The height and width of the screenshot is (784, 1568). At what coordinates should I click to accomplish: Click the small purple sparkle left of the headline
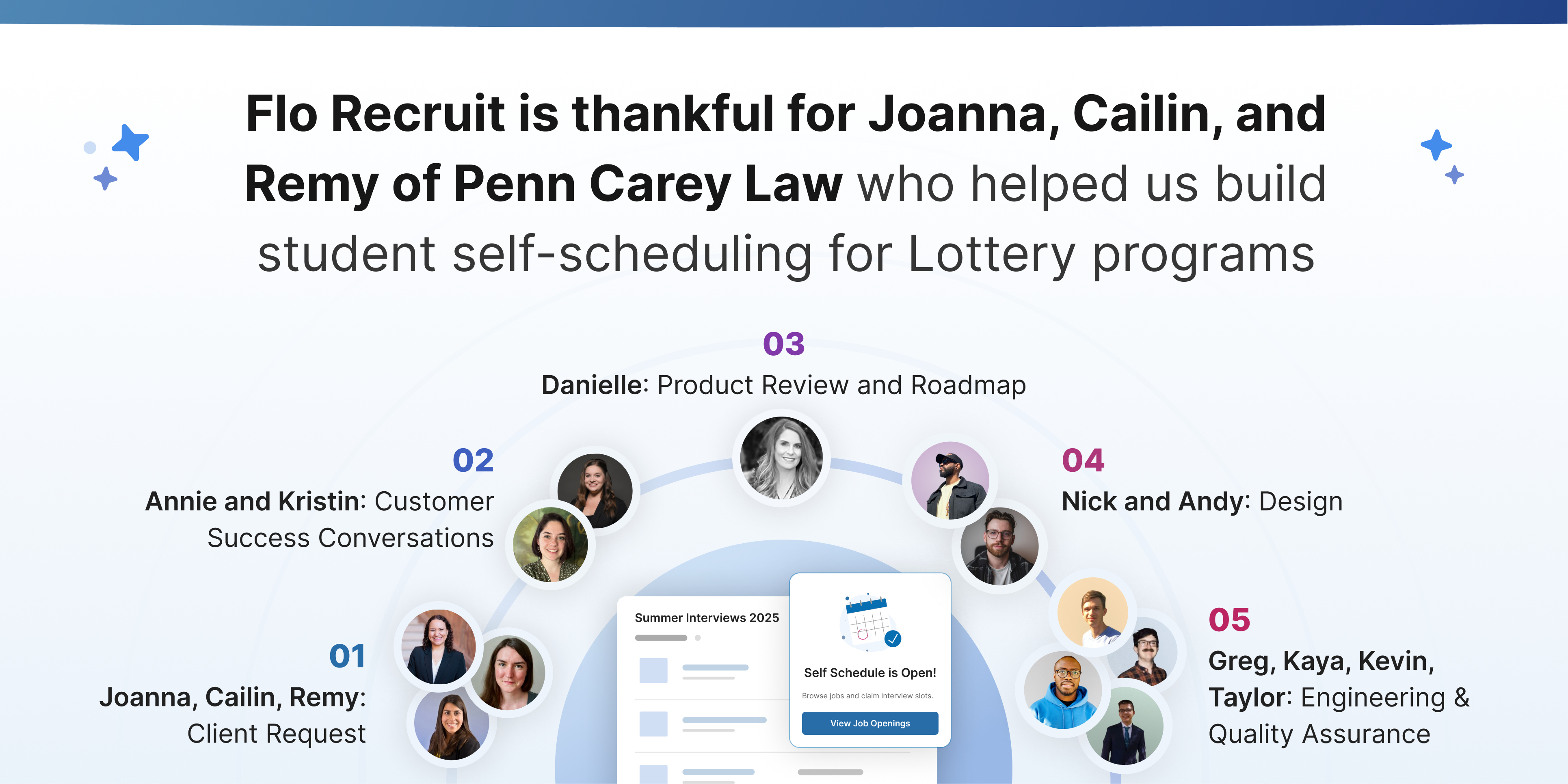[105, 179]
